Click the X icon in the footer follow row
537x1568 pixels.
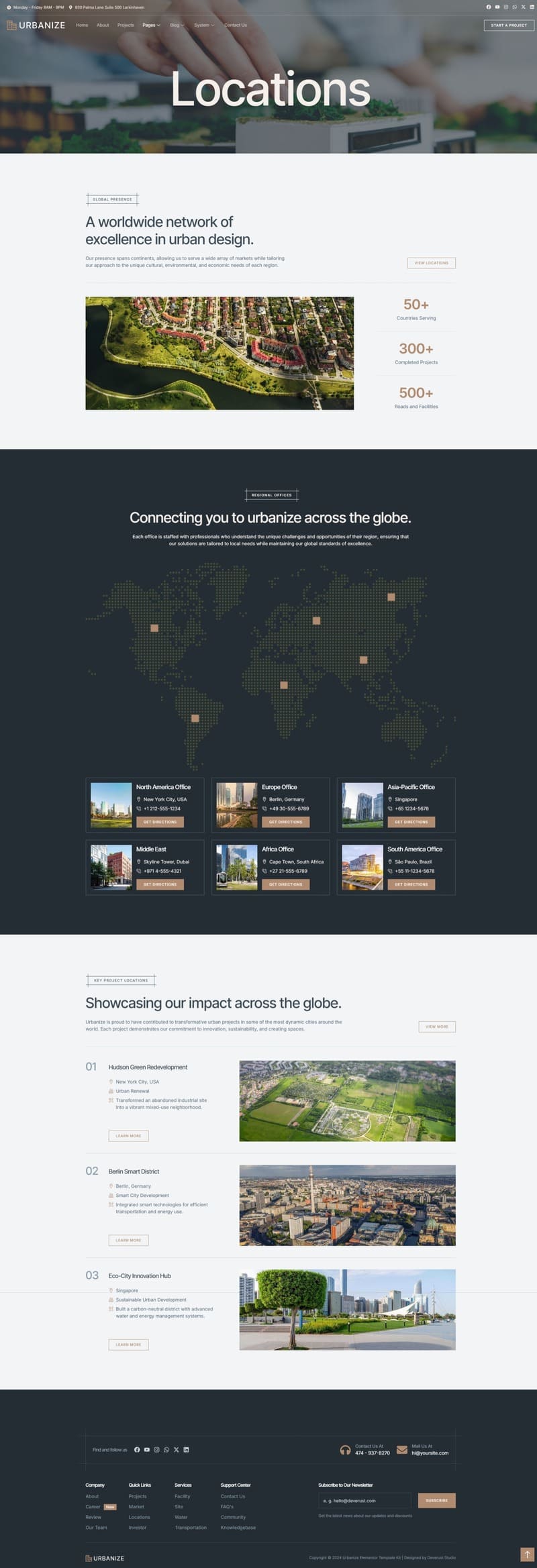pos(177,1449)
